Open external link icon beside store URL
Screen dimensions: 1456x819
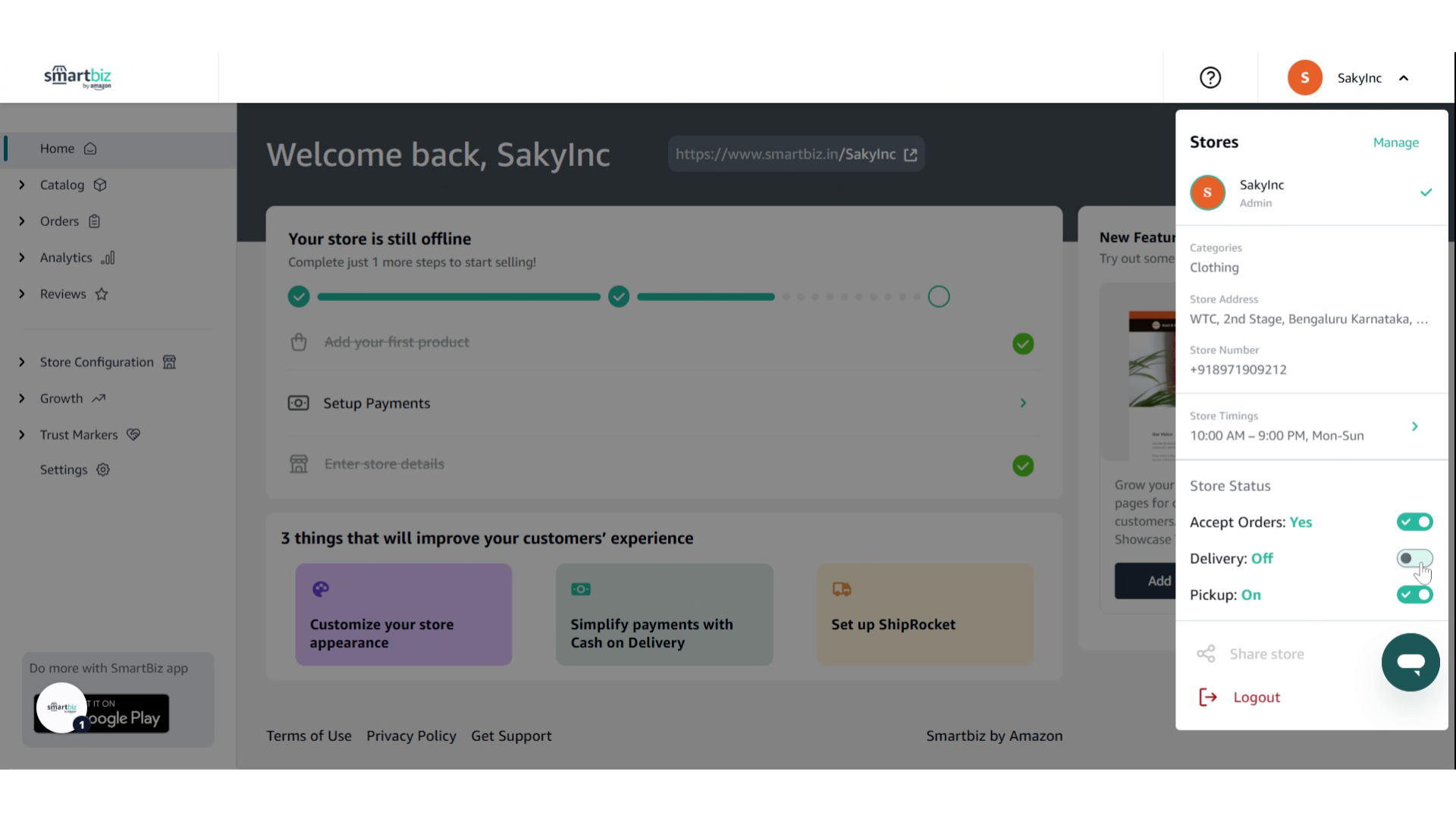point(911,155)
